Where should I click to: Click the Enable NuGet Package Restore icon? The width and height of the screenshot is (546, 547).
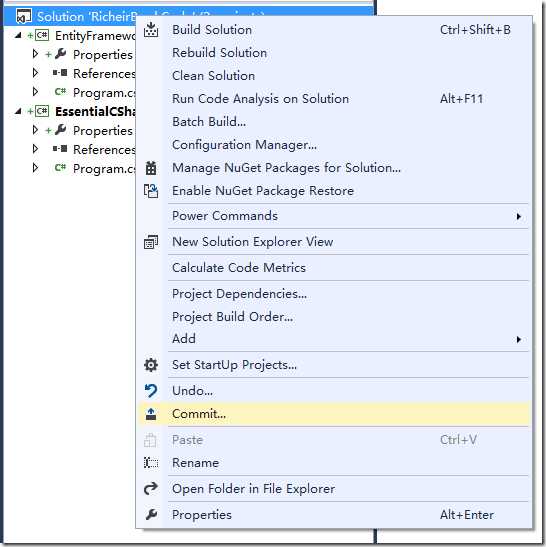(x=151, y=191)
